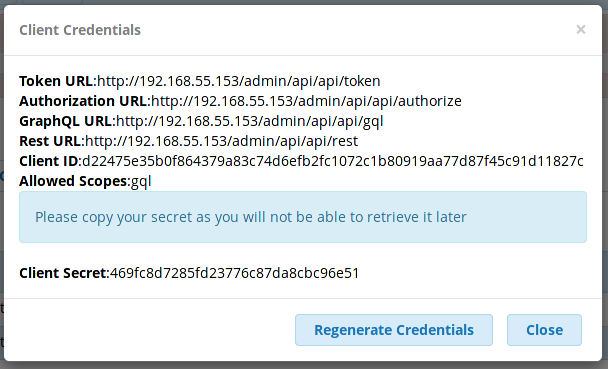Click the Client Credentials dialog title
608x369 pixels.
point(80,30)
